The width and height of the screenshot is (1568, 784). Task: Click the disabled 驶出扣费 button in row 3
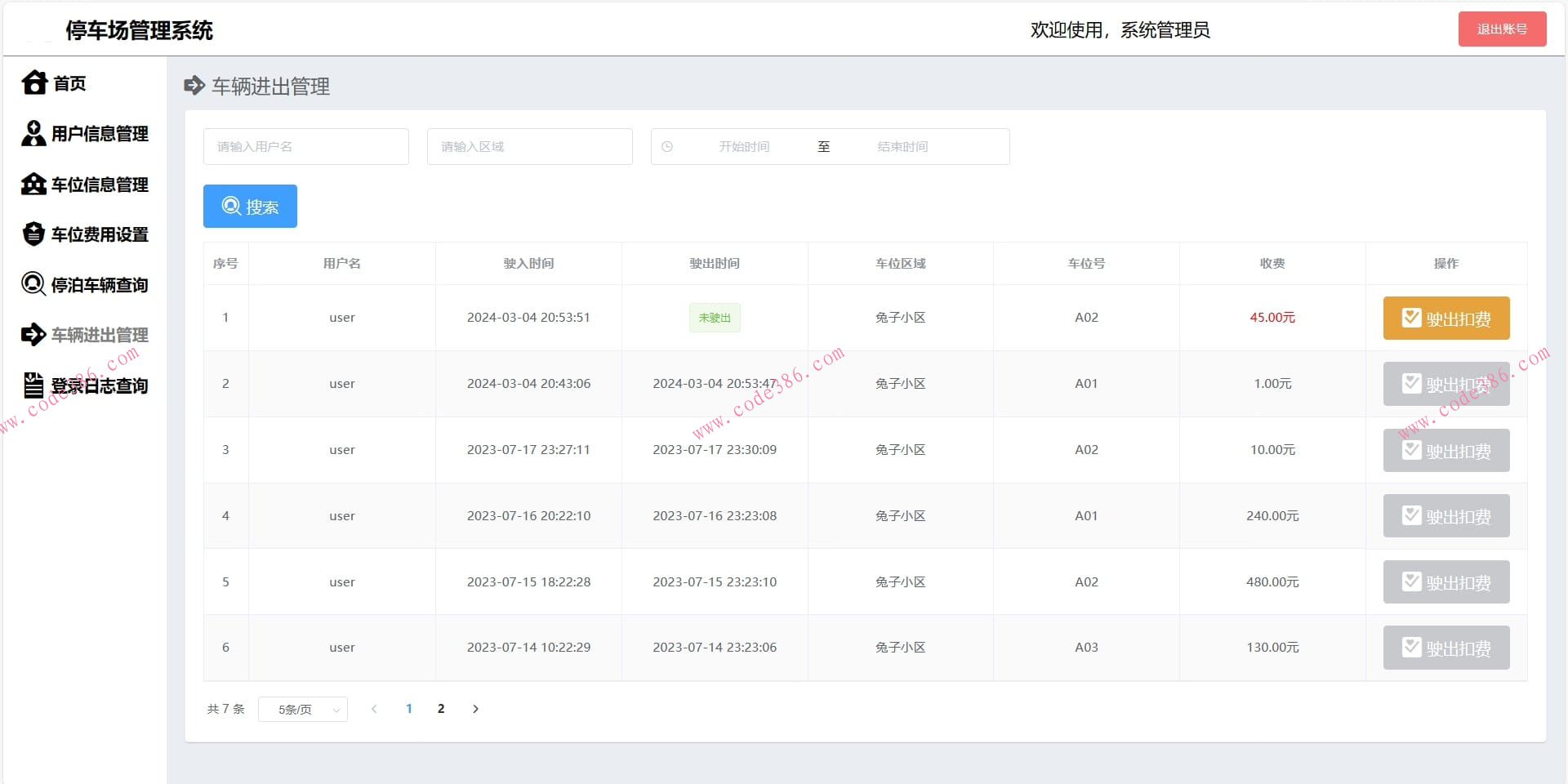(x=1445, y=450)
